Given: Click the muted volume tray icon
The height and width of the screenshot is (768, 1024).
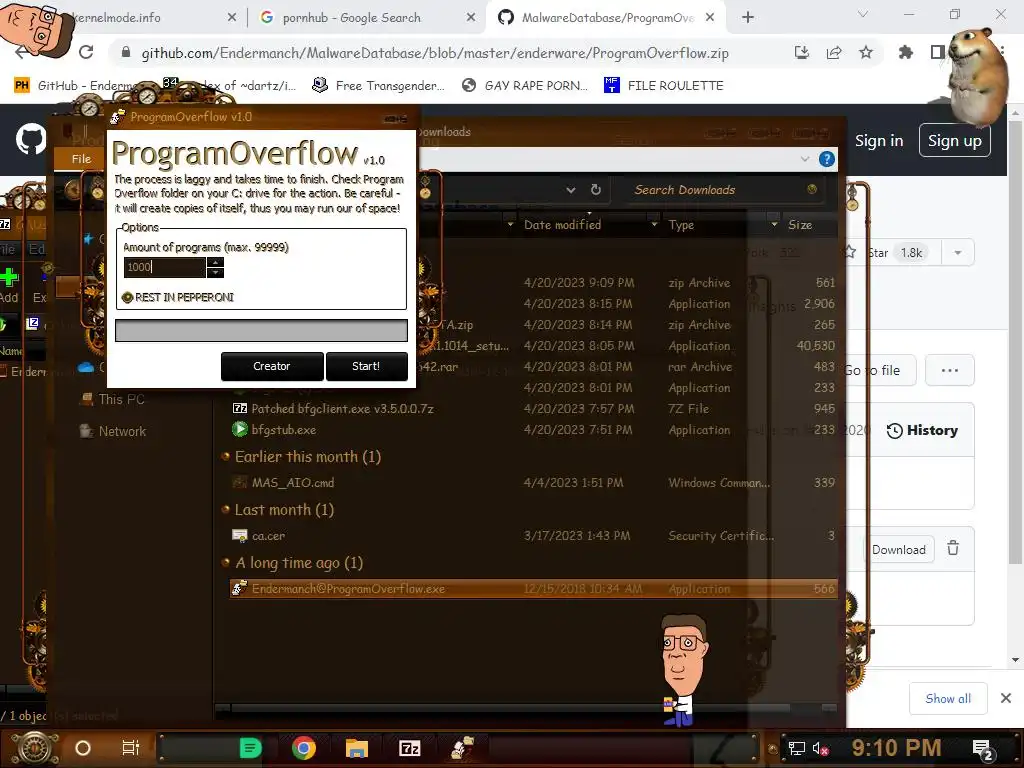Looking at the screenshot, I should point(821,749).
